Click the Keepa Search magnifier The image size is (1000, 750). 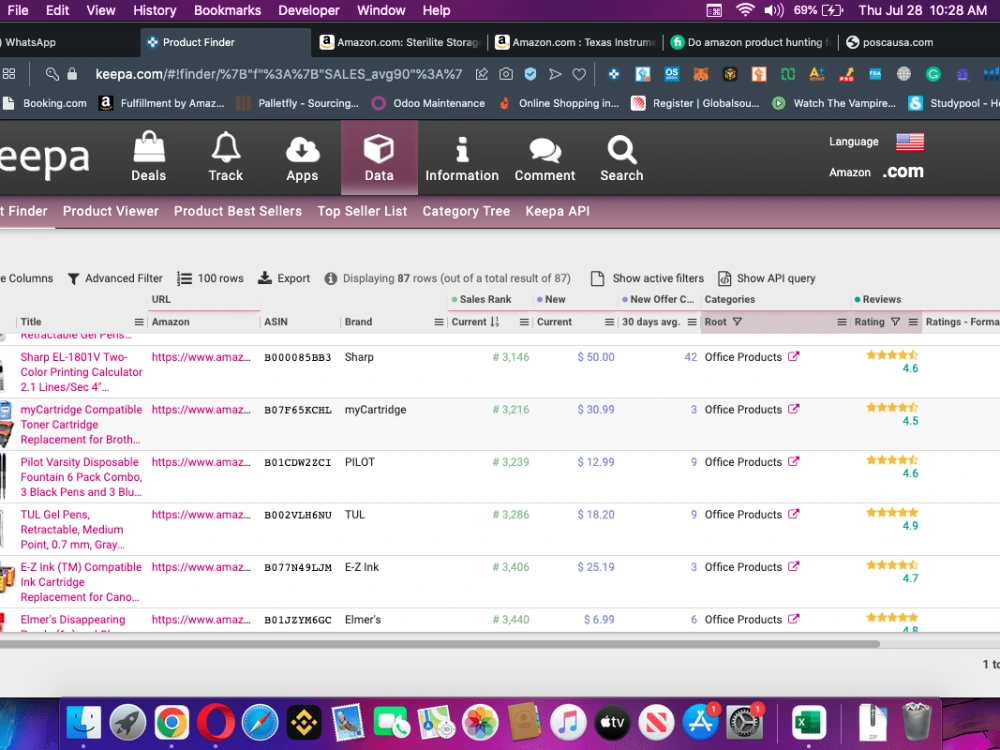[x=621, y=157]
